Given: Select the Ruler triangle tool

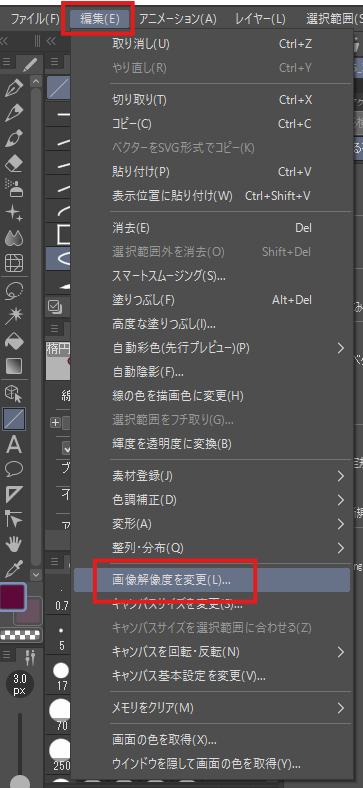Looking at the screenshot, I should (14, 495).
